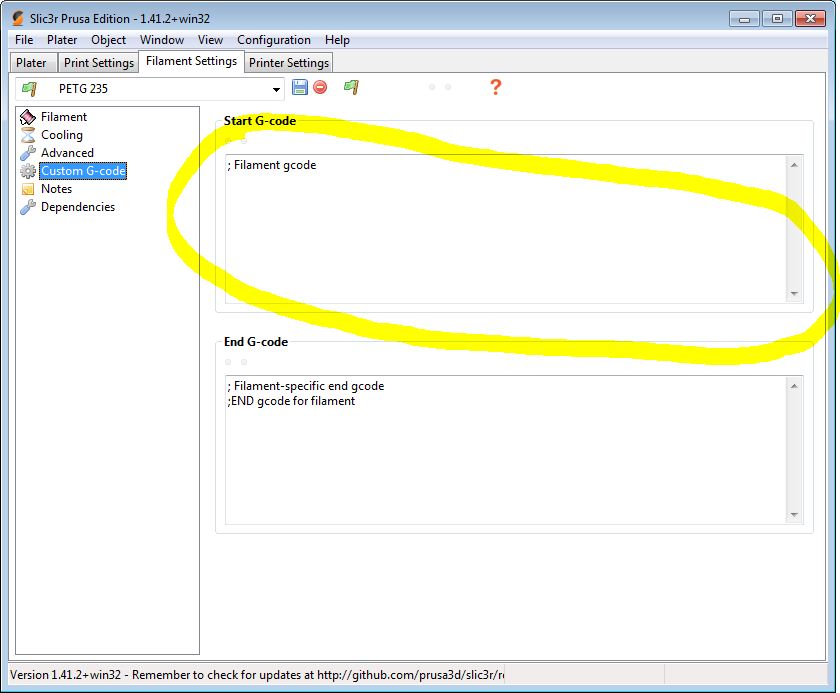Click Start G-code scrollbar down arrow

(795, 294)
